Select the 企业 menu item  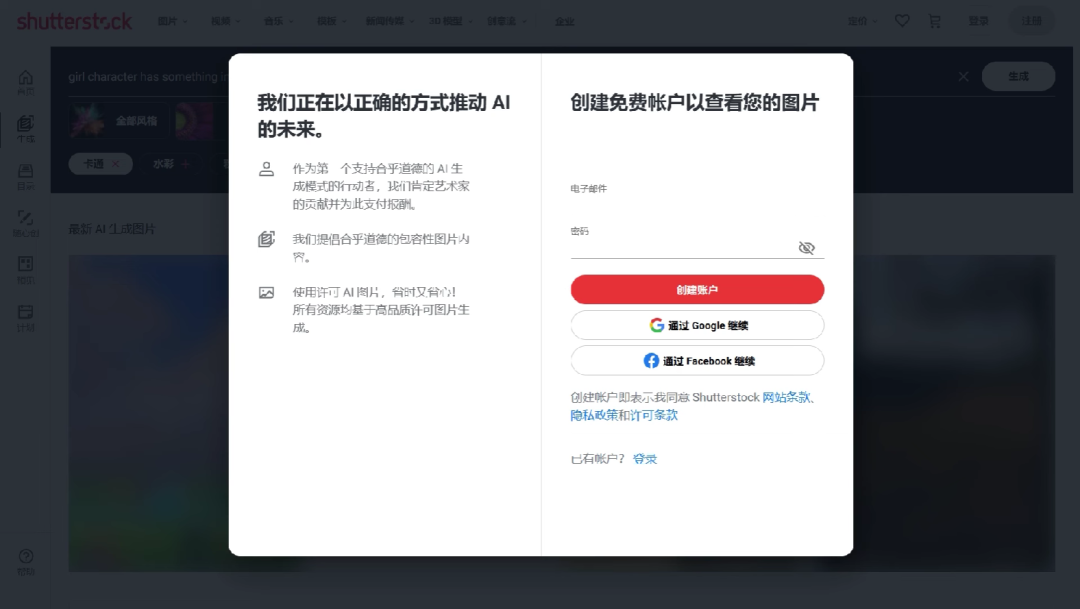(x=564, y=20)
